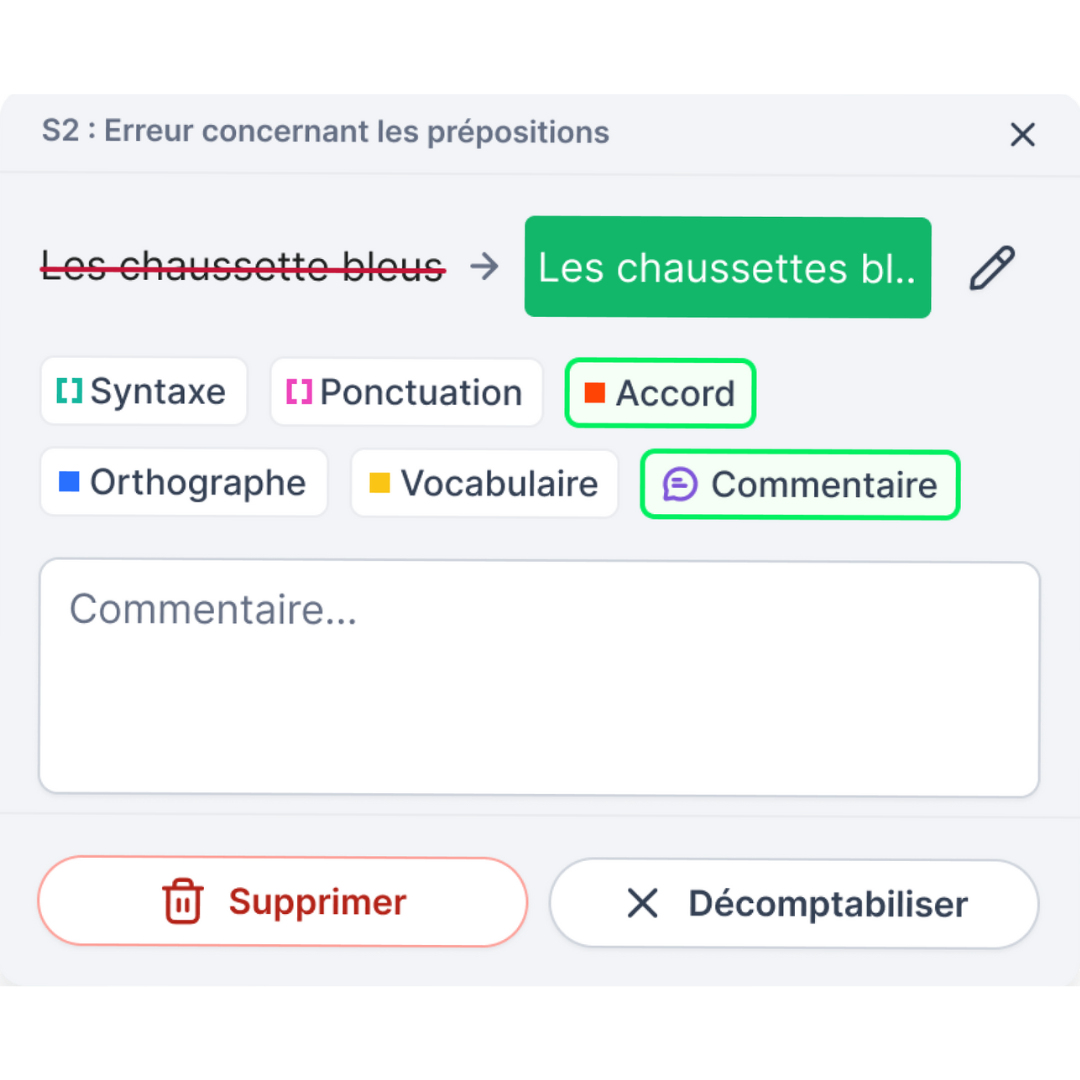The height and width of the screenshot is (1080, 1080).
Task: Close the error popup with X
Action: [1022, 134]
